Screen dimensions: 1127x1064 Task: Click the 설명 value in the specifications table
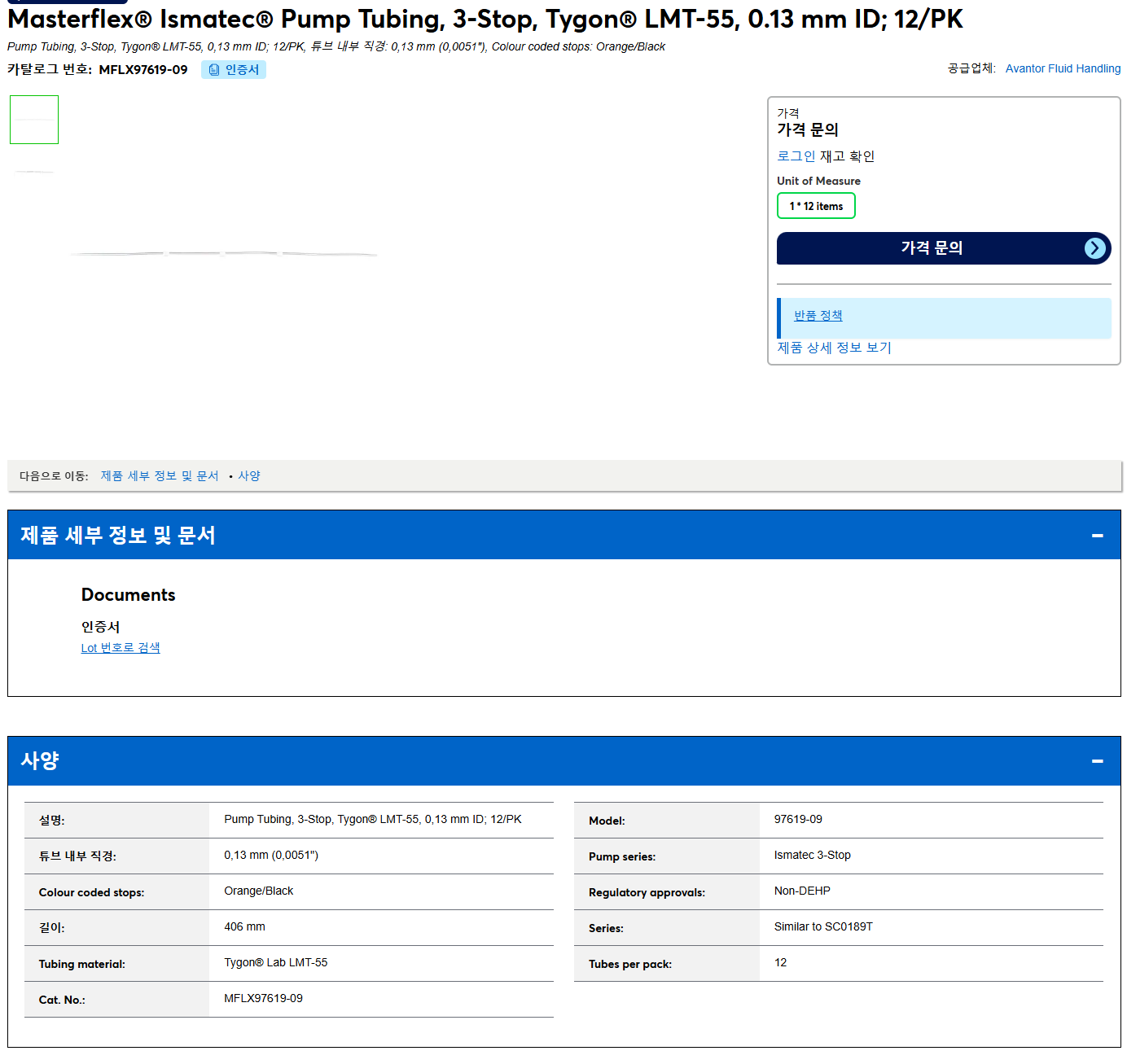click(373, 820)
